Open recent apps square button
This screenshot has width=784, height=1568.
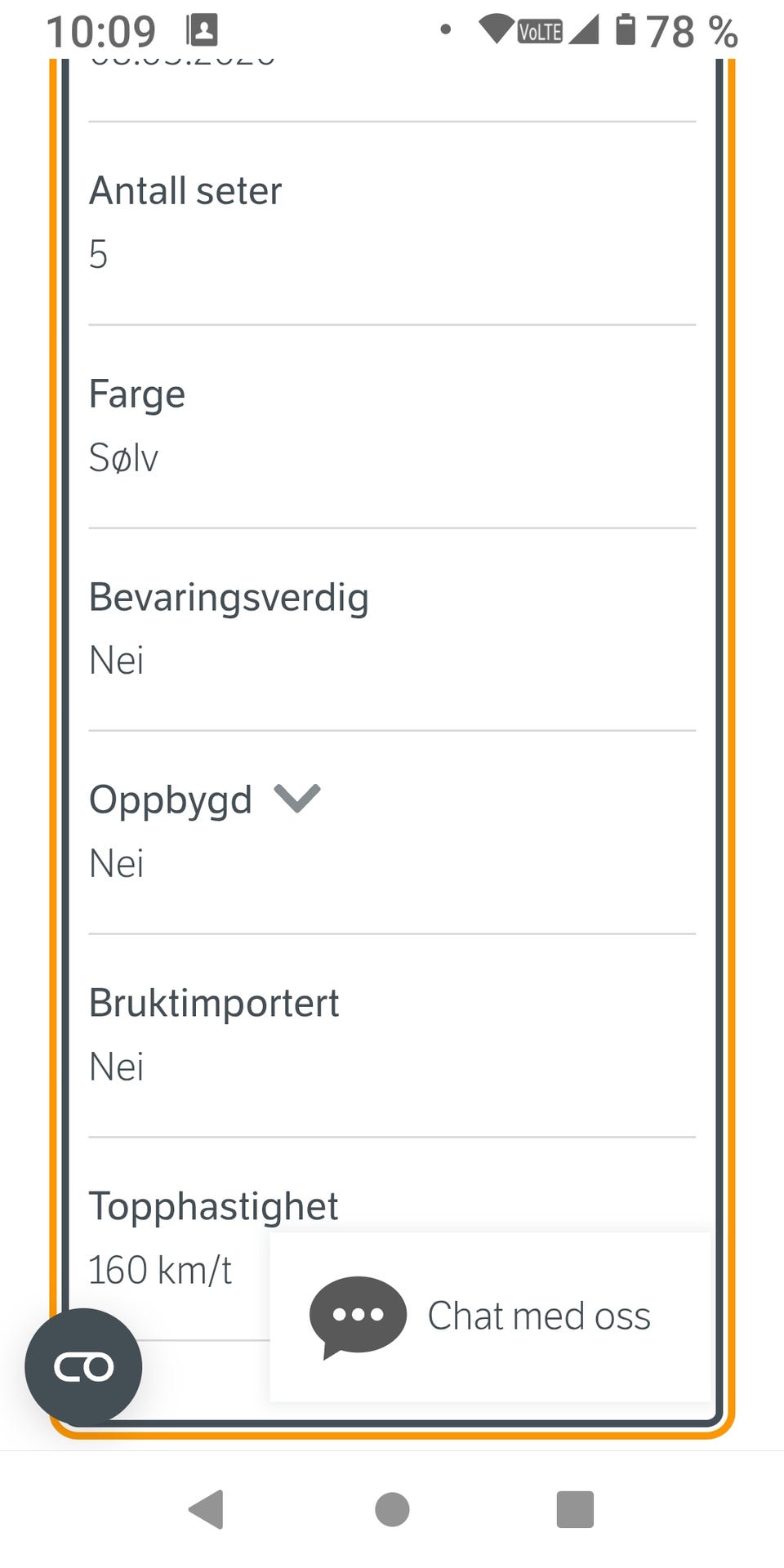point(575,1508)
